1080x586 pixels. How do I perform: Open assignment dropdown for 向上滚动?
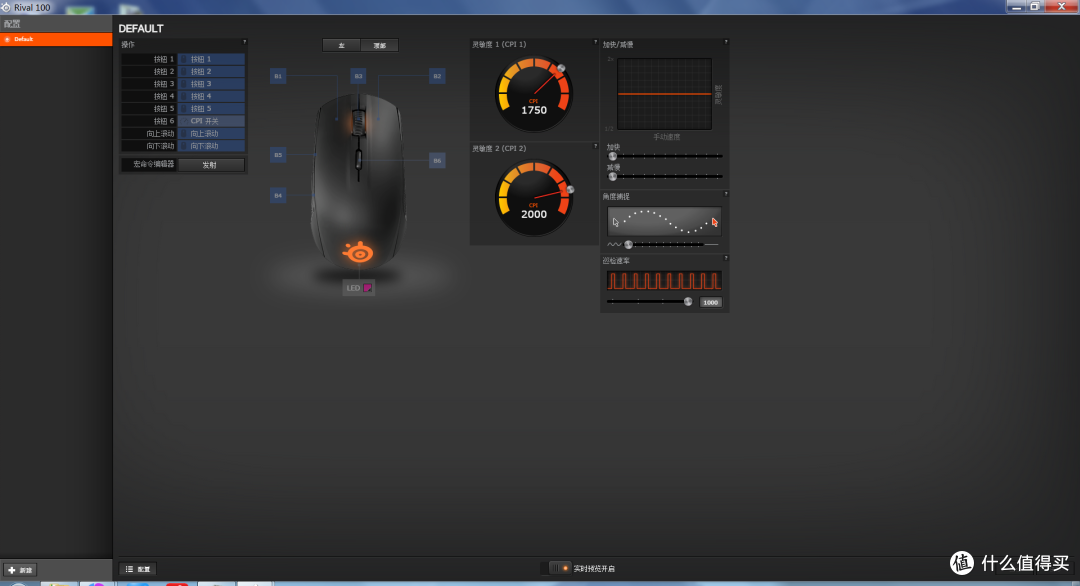(x=211, y=134)
